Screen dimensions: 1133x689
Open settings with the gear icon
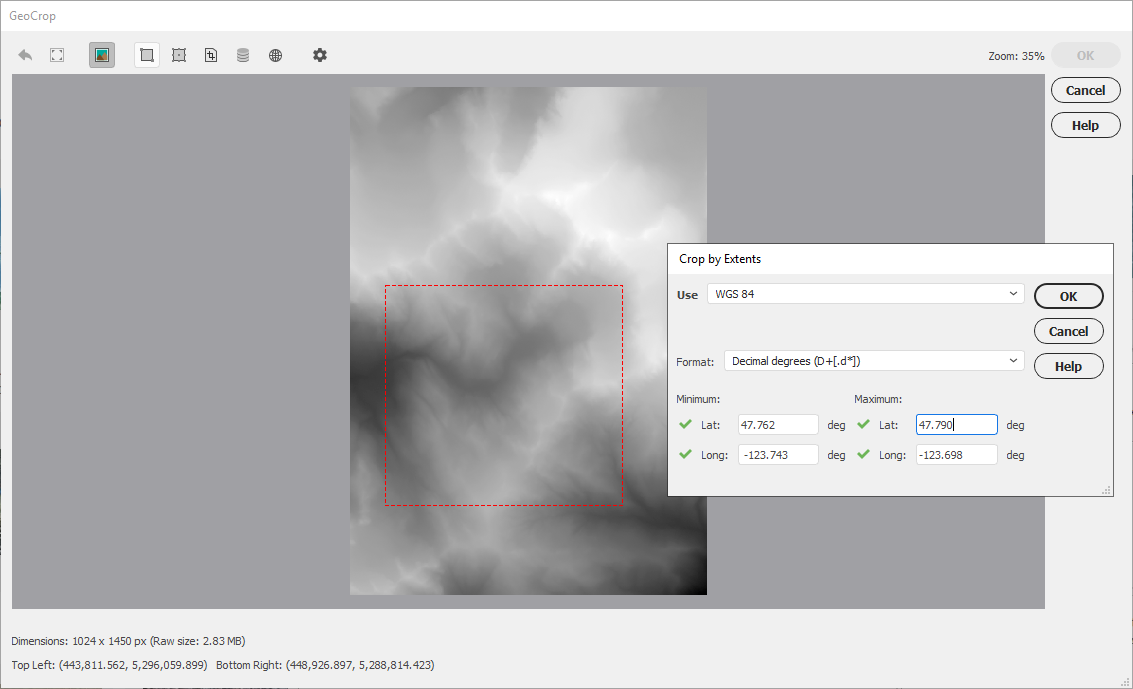click(319, 55)
